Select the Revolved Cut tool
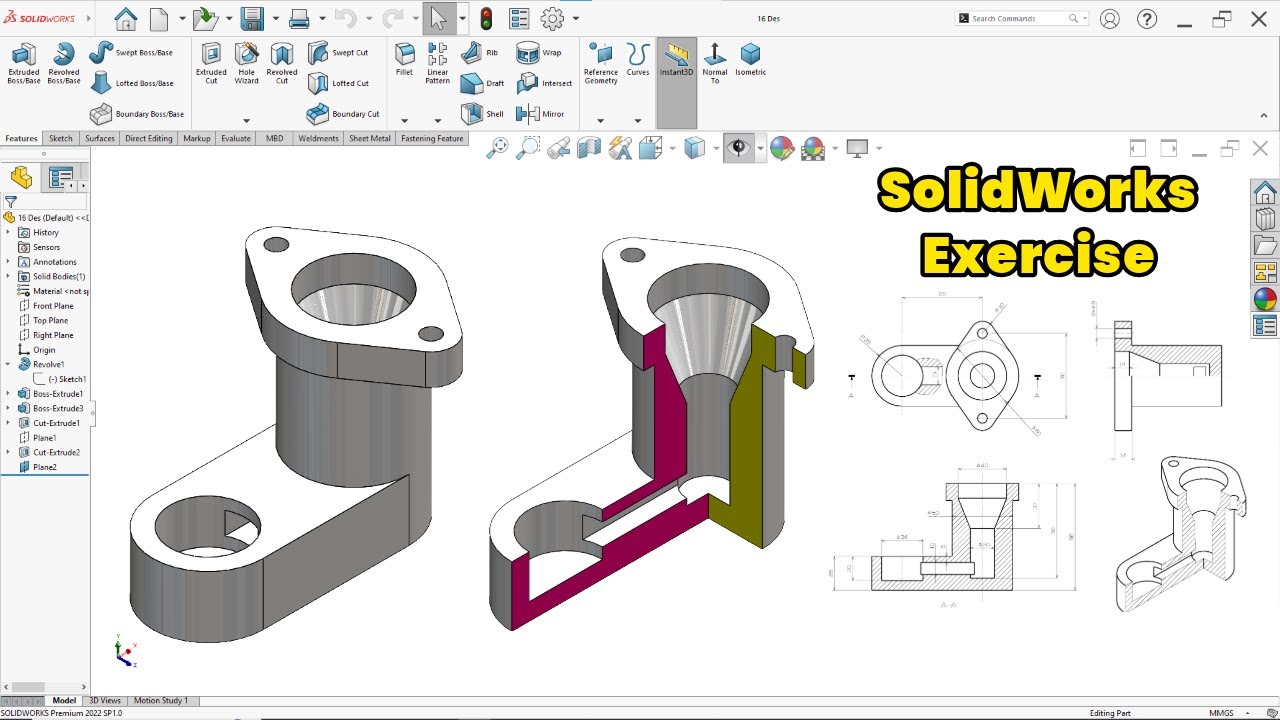The width and height of the screenshot is (1280, 720). point(282,63)
